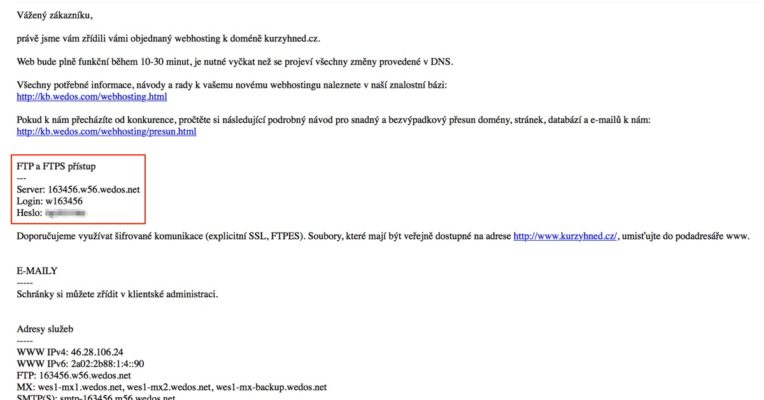Click the E-MAILY section heading
The width and height of the screenshot is (764, 400).
tap(38, 271)
